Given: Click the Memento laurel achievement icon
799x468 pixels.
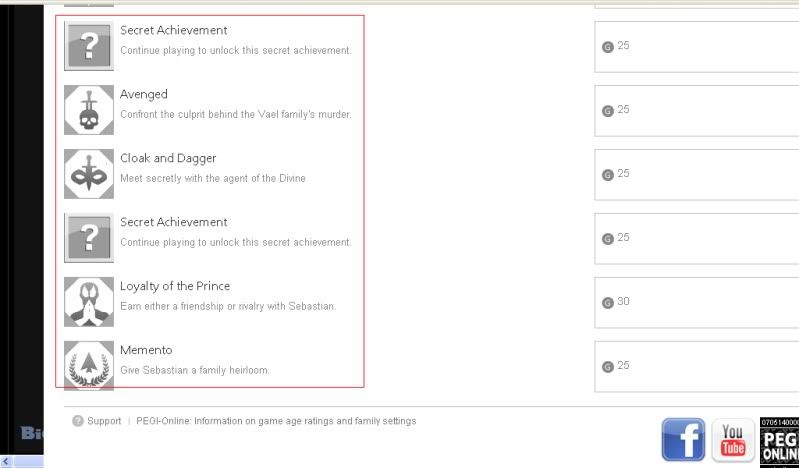Looking at the screenshot, I should [x=89, y=365].
